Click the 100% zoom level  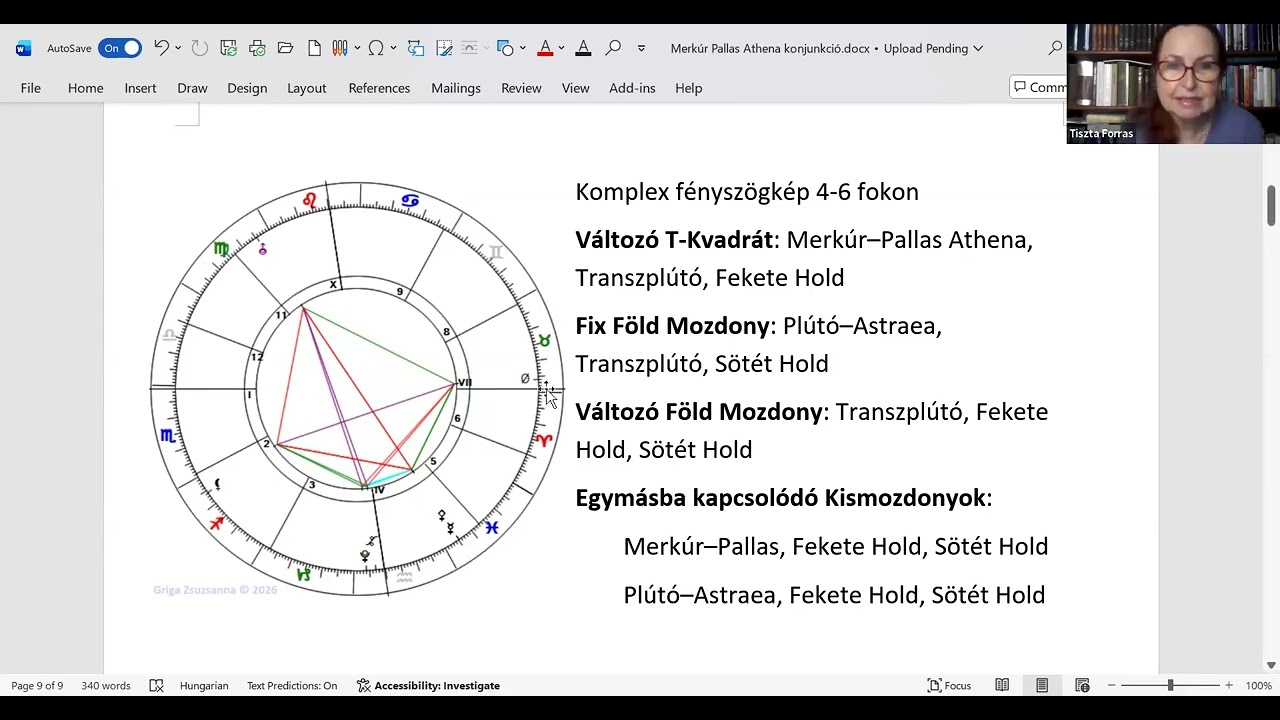click(x=1258, y=686)
